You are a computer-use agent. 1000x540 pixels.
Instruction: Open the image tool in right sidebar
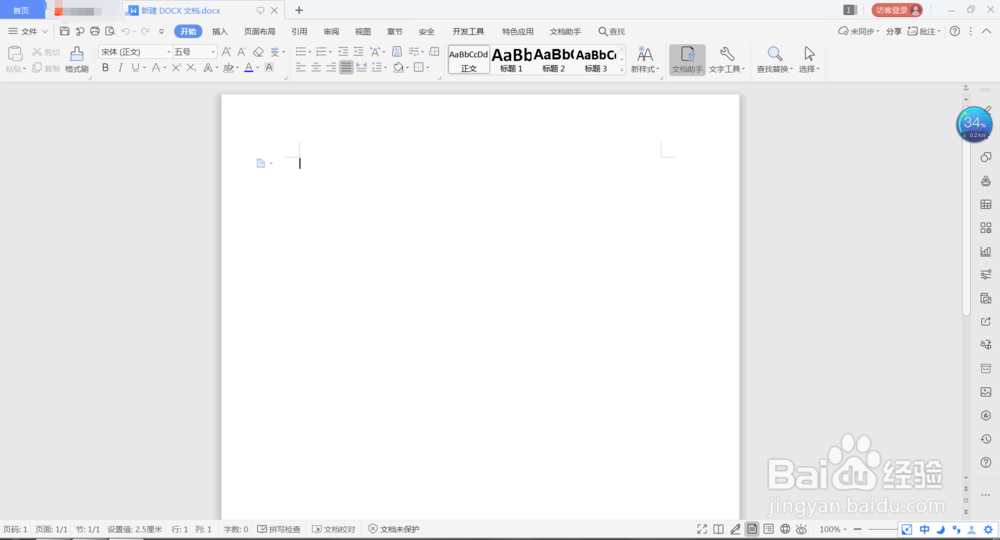[986, 392]
